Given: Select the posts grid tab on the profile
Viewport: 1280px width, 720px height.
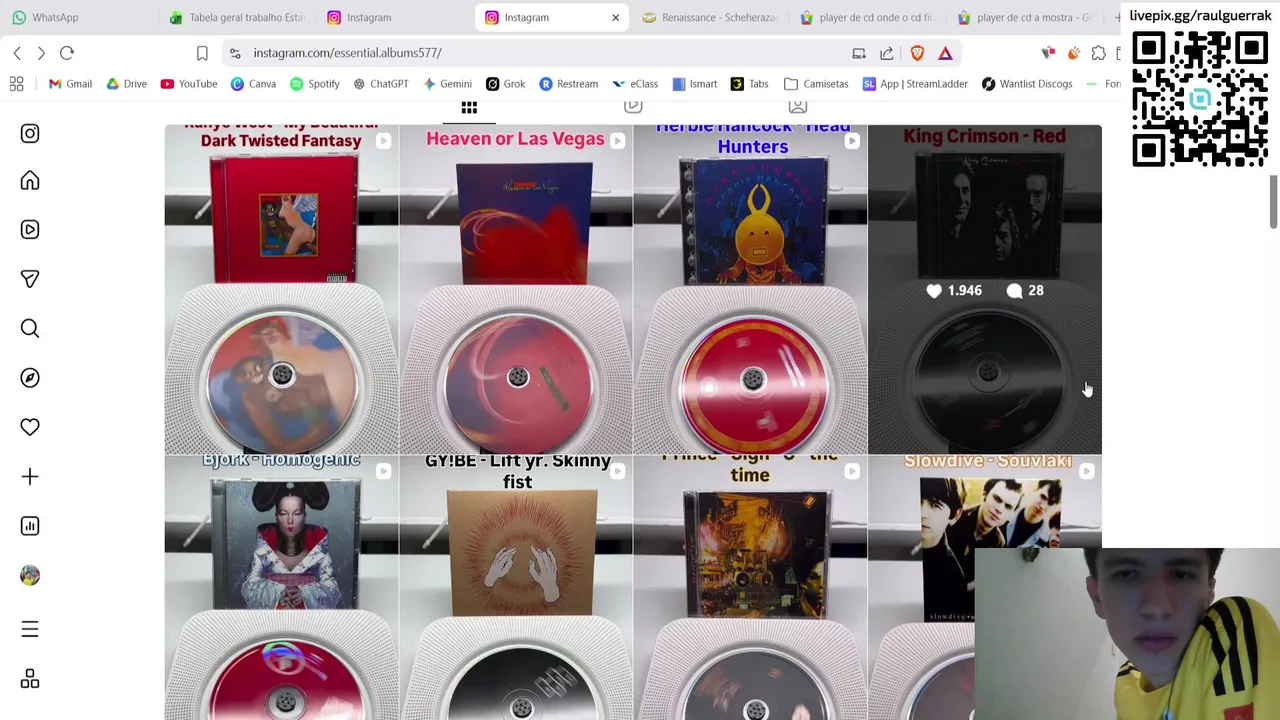Looking at the screenshot, I should click(469, 108).
